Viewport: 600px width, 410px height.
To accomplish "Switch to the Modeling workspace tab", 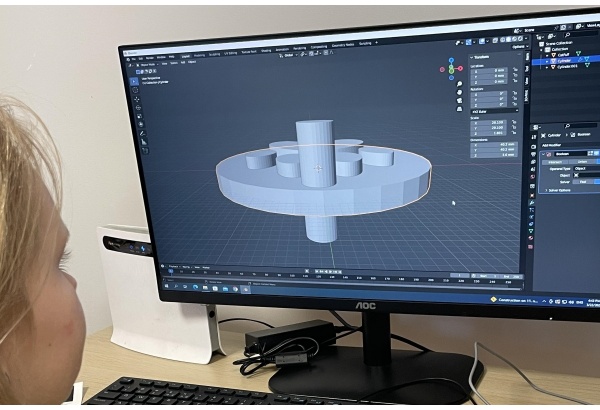I will [x=199, y=56].
